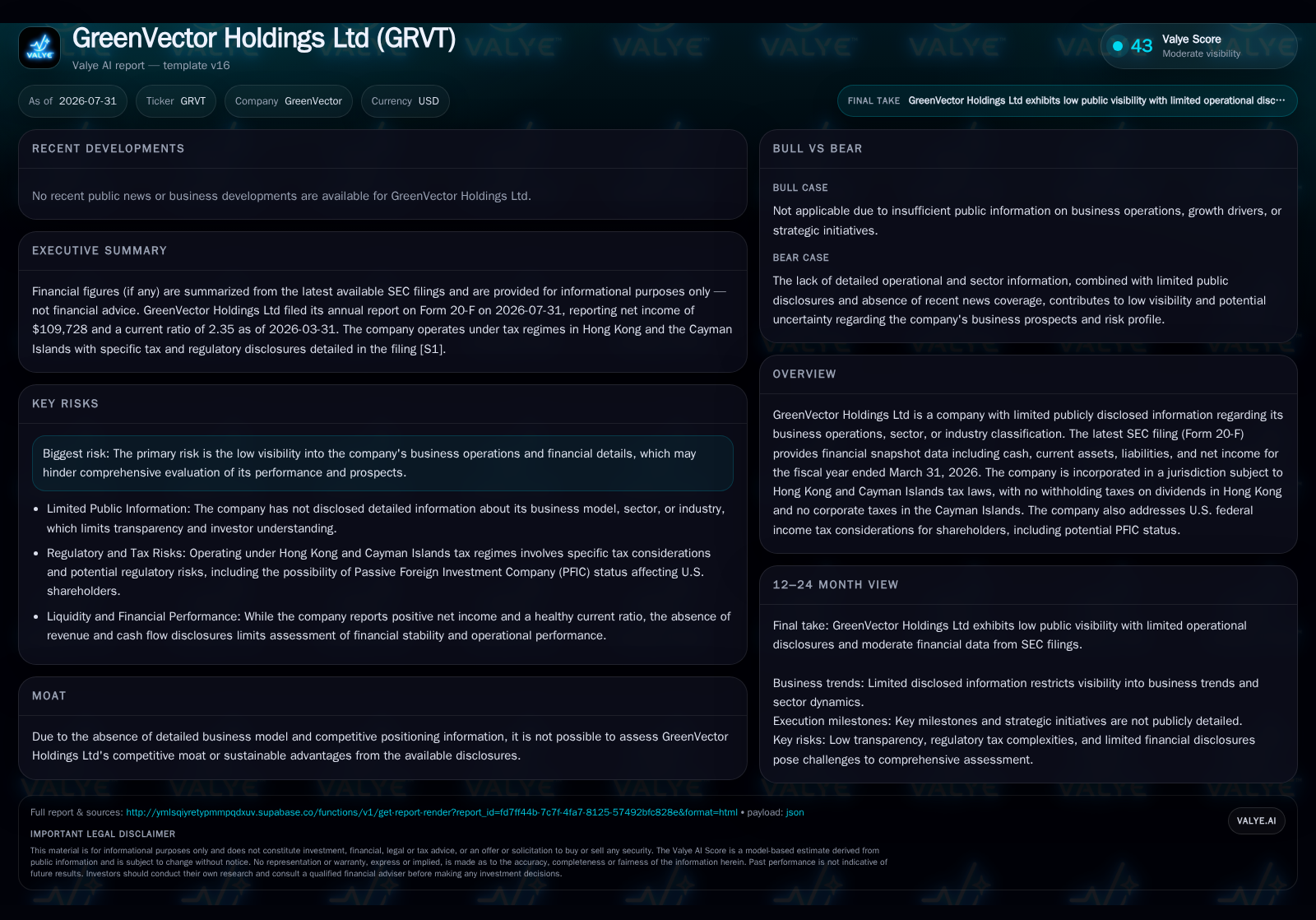The width and height of the screenshot is (1316, 920).
Task: Click the BEAR CASE subheading
Action: coord(801,258)
